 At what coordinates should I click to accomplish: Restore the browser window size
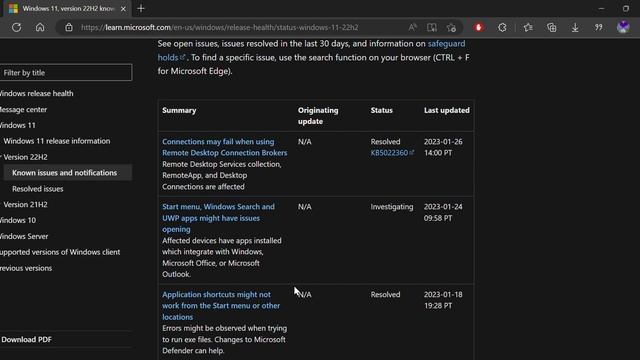click(x=626, y=8)
